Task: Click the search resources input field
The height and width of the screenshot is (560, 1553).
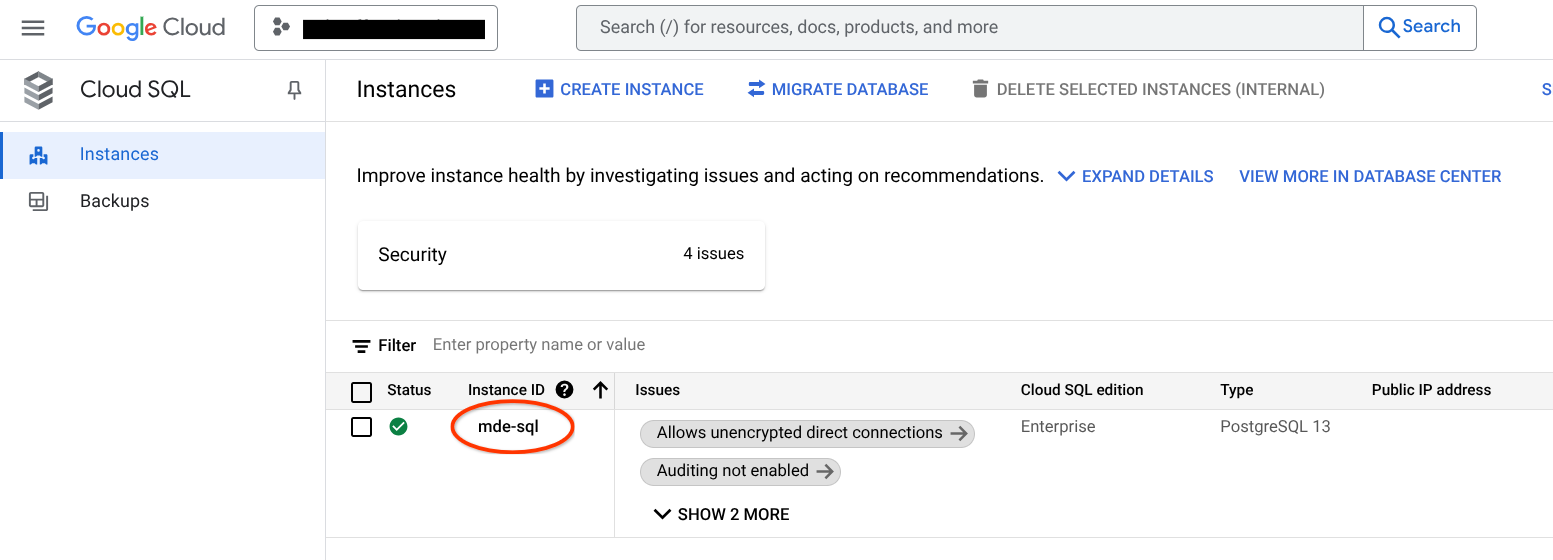Action: point(969,28)
